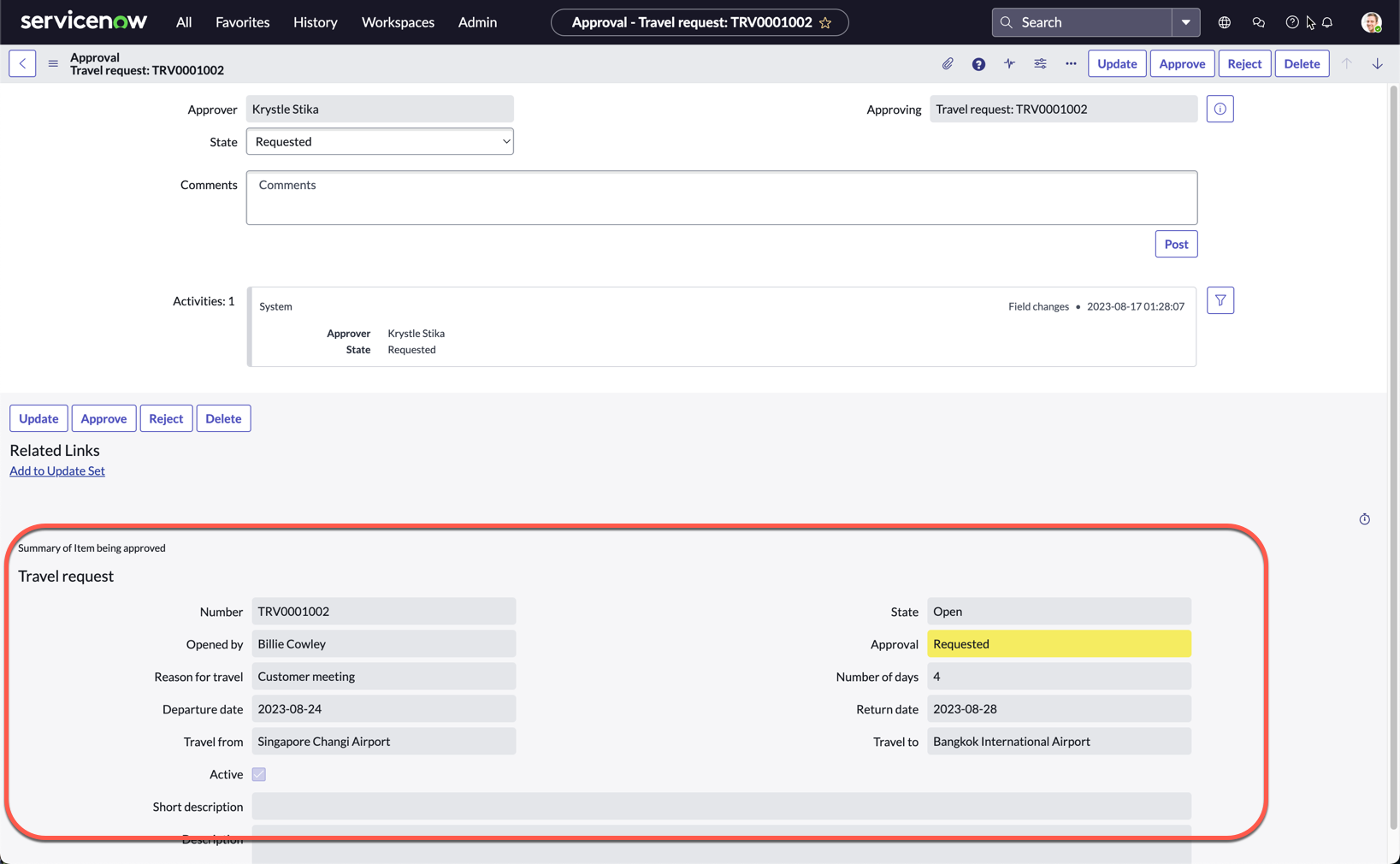Go to next record down arrow
This screenshot has width=1400, height=864.
tap(1377, 63)
